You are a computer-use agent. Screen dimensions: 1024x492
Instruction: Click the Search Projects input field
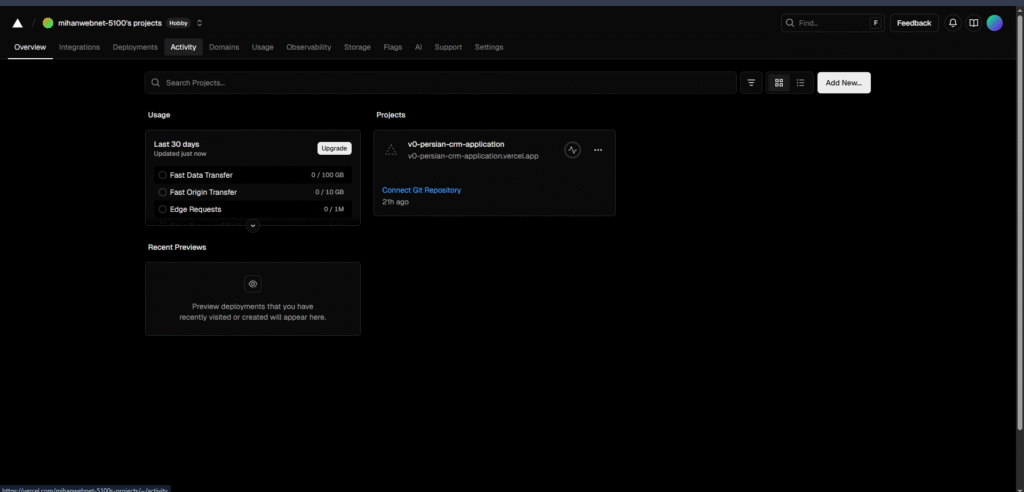click(440, 83)
